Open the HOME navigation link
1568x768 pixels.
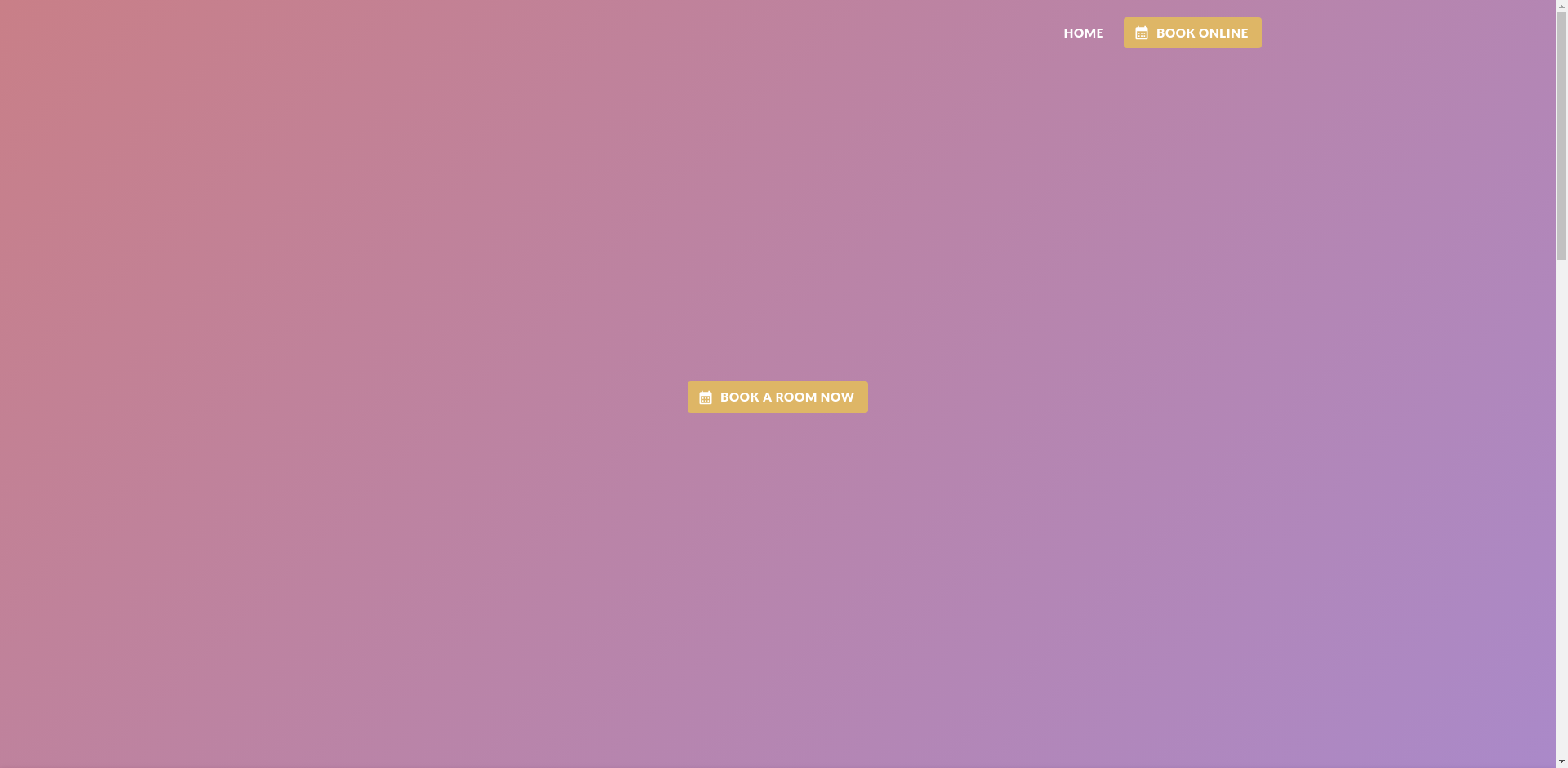(x=1083, y=33)
